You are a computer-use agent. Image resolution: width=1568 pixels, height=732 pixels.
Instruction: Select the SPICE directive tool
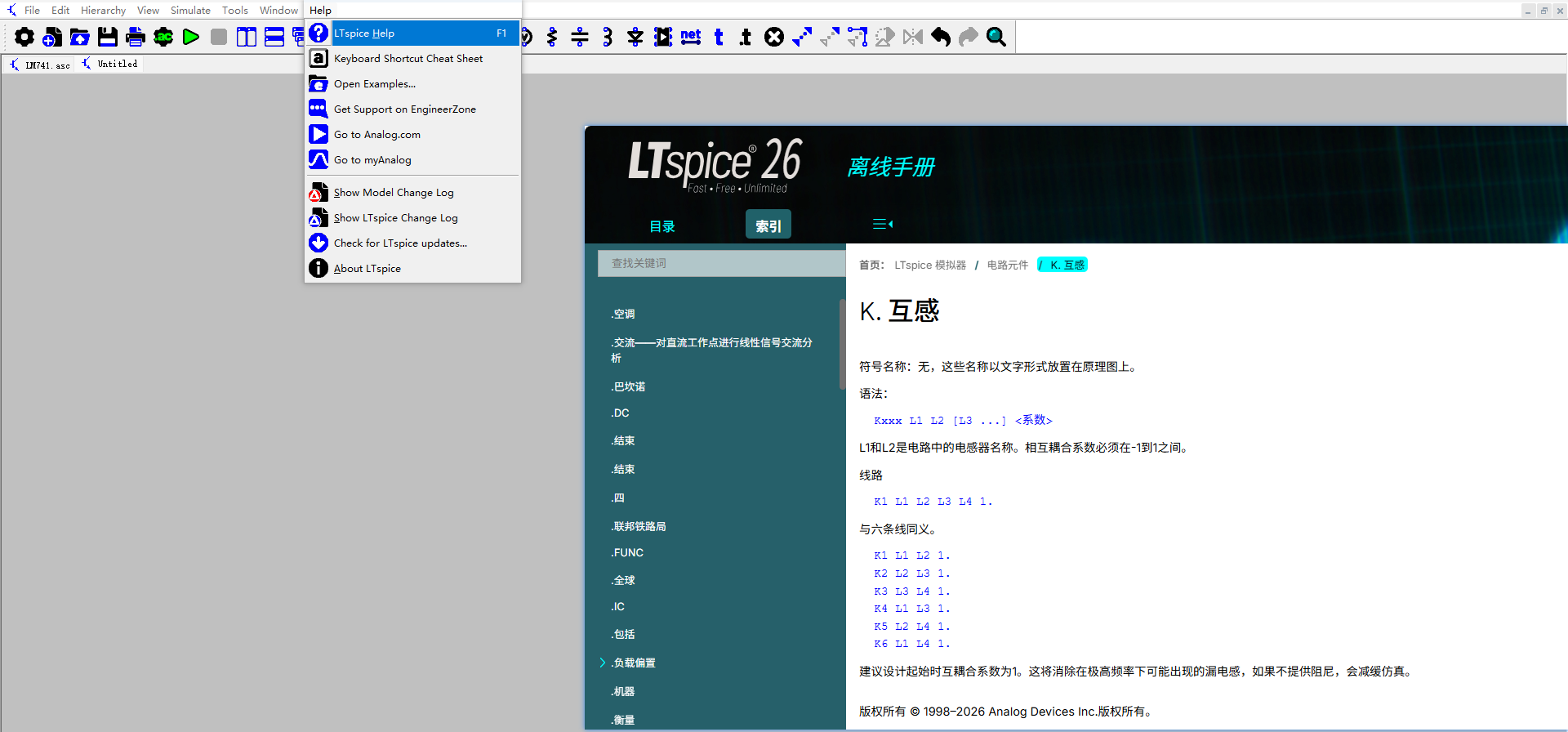746,37
